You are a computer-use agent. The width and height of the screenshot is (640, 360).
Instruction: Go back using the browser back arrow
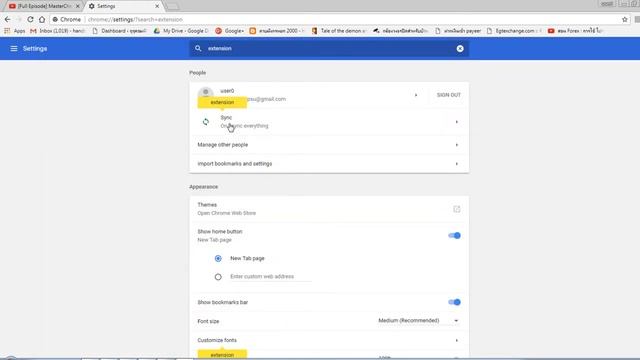pos(7,19)
